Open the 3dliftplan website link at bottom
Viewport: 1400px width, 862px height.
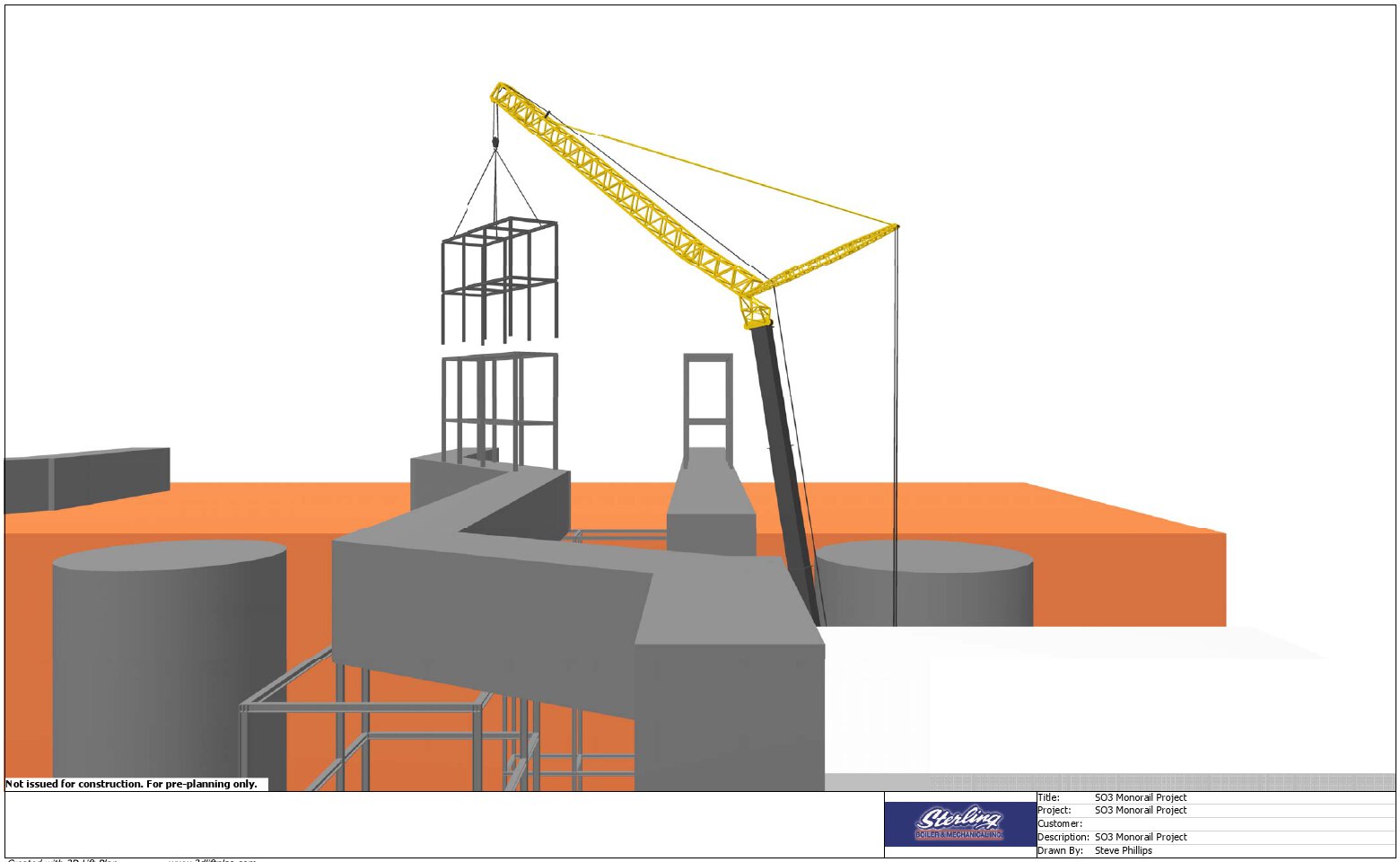(x=212, y=859)
